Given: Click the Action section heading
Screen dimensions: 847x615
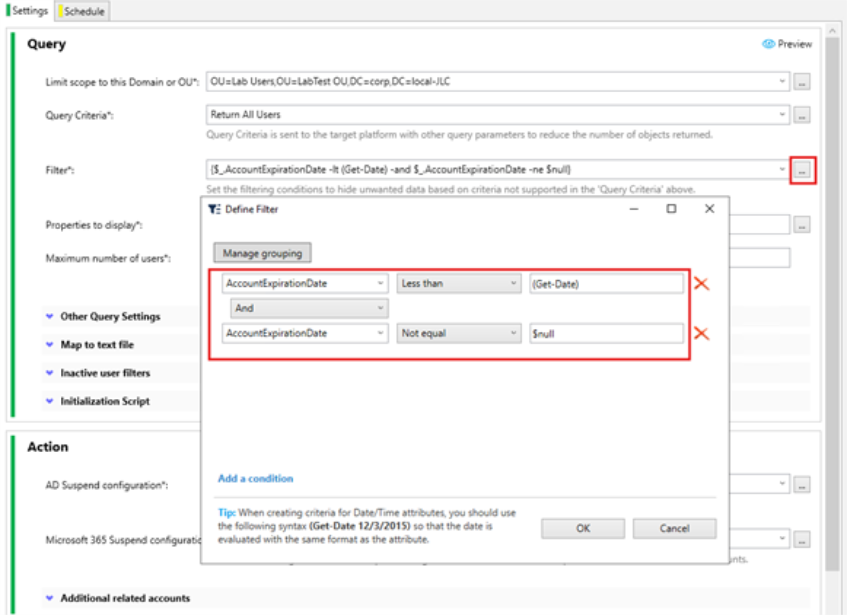Looking at the screenshot, I should click(x=48, y=447).
